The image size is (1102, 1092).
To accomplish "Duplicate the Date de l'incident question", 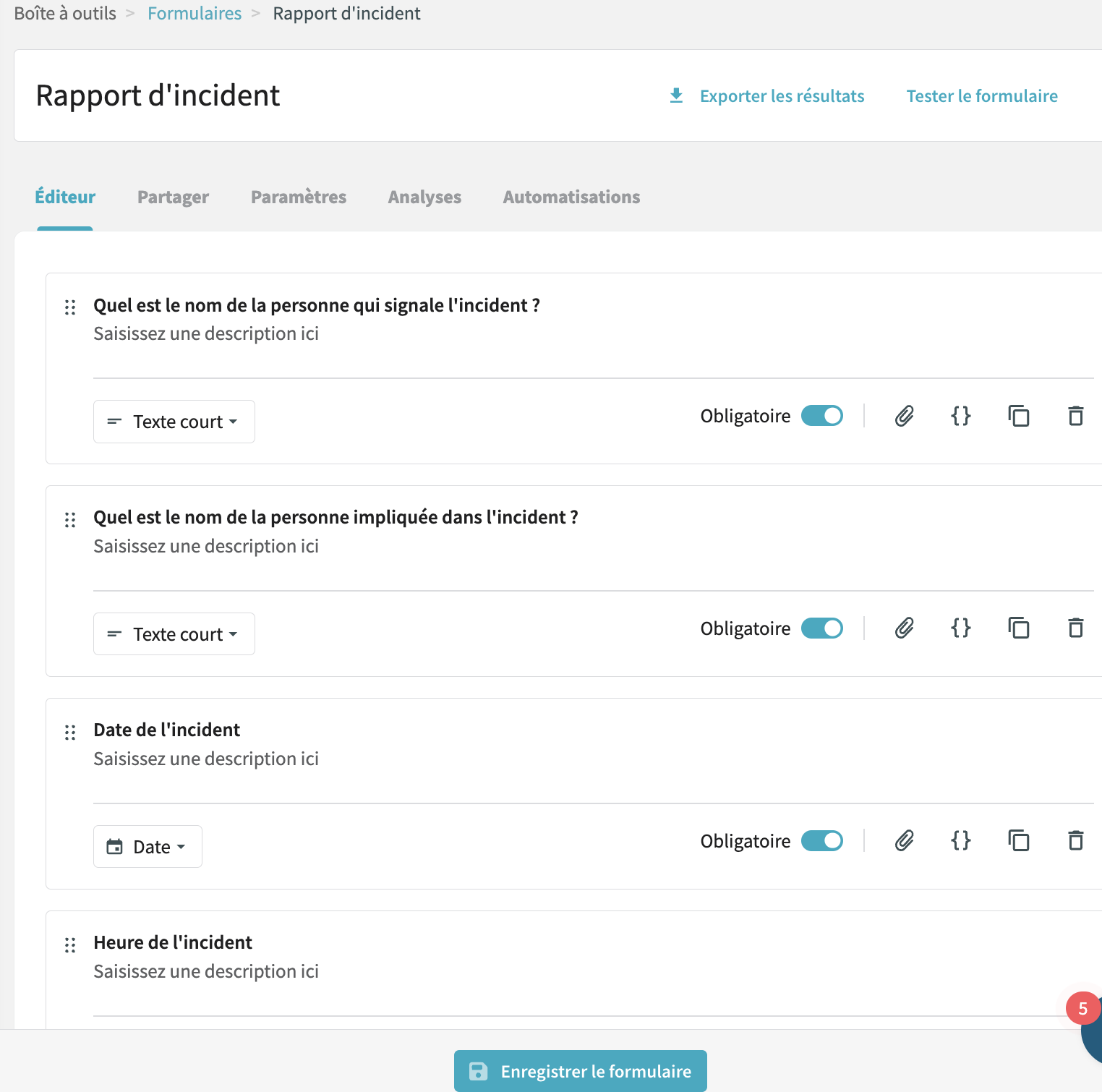I will pyautogui.click(x=1019, y=840).
